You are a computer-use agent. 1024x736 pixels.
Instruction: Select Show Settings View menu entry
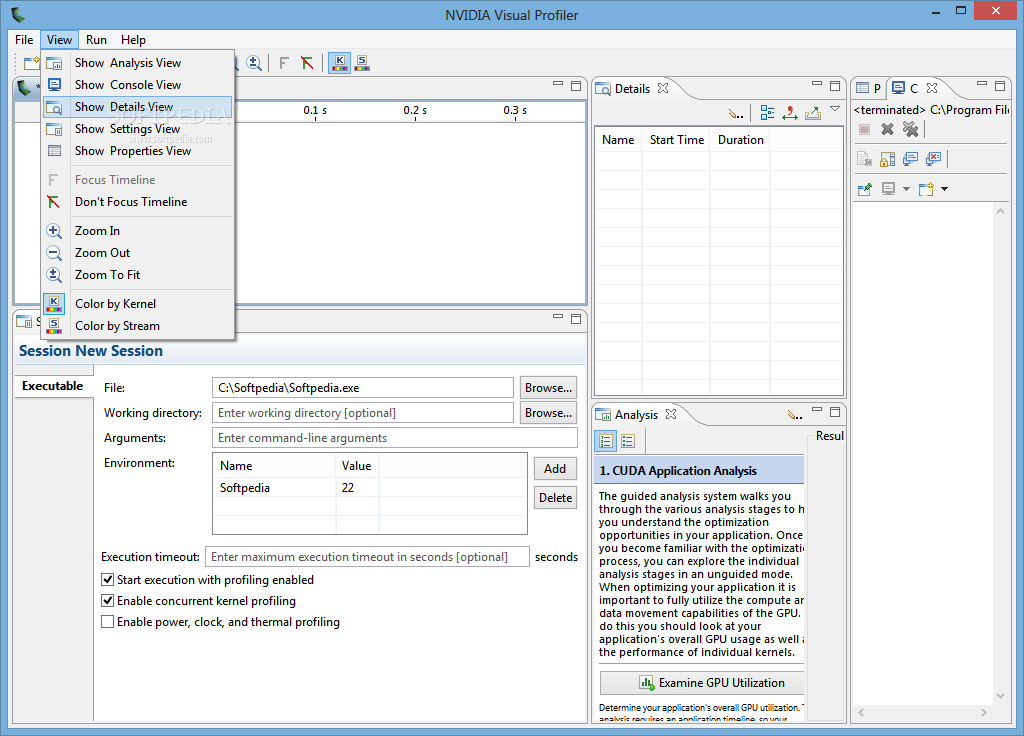pyautogui.click(x=138, y=129)
